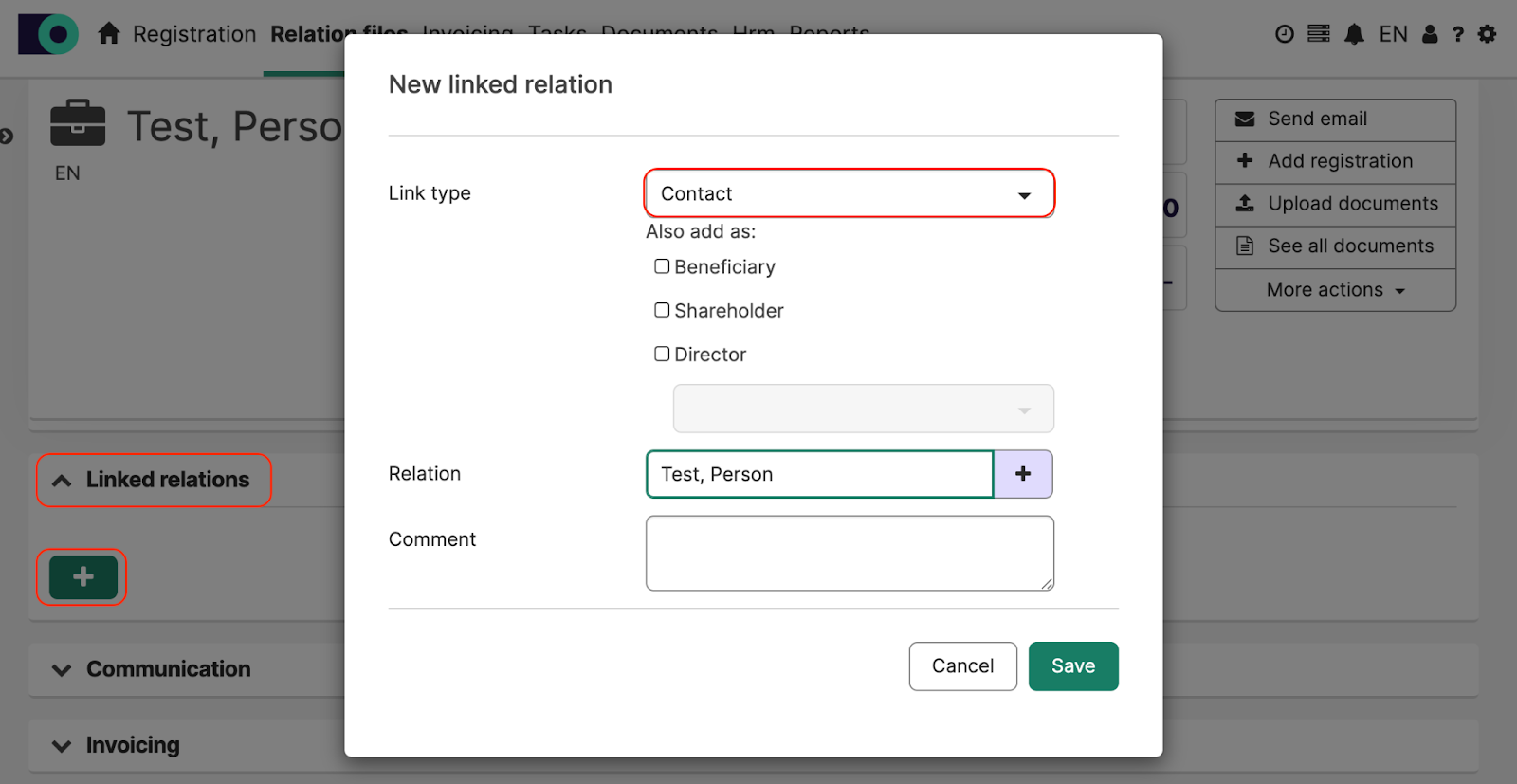Image resolution: width=1517 pixels, height=784 pixels.
Task: Open More actions dropdown
Action: [1335, 290]
